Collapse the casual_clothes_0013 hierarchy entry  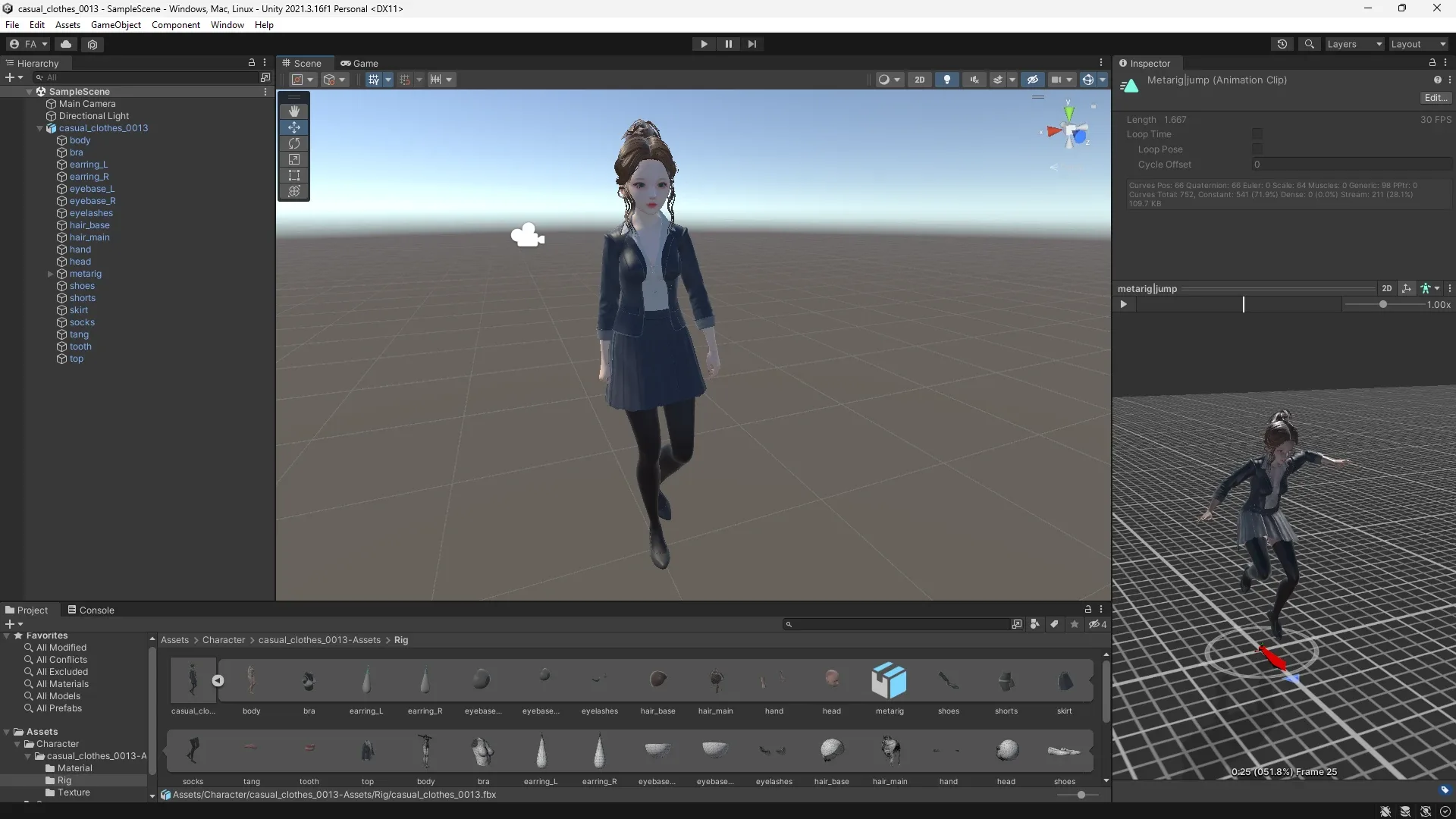coord(39,128)
